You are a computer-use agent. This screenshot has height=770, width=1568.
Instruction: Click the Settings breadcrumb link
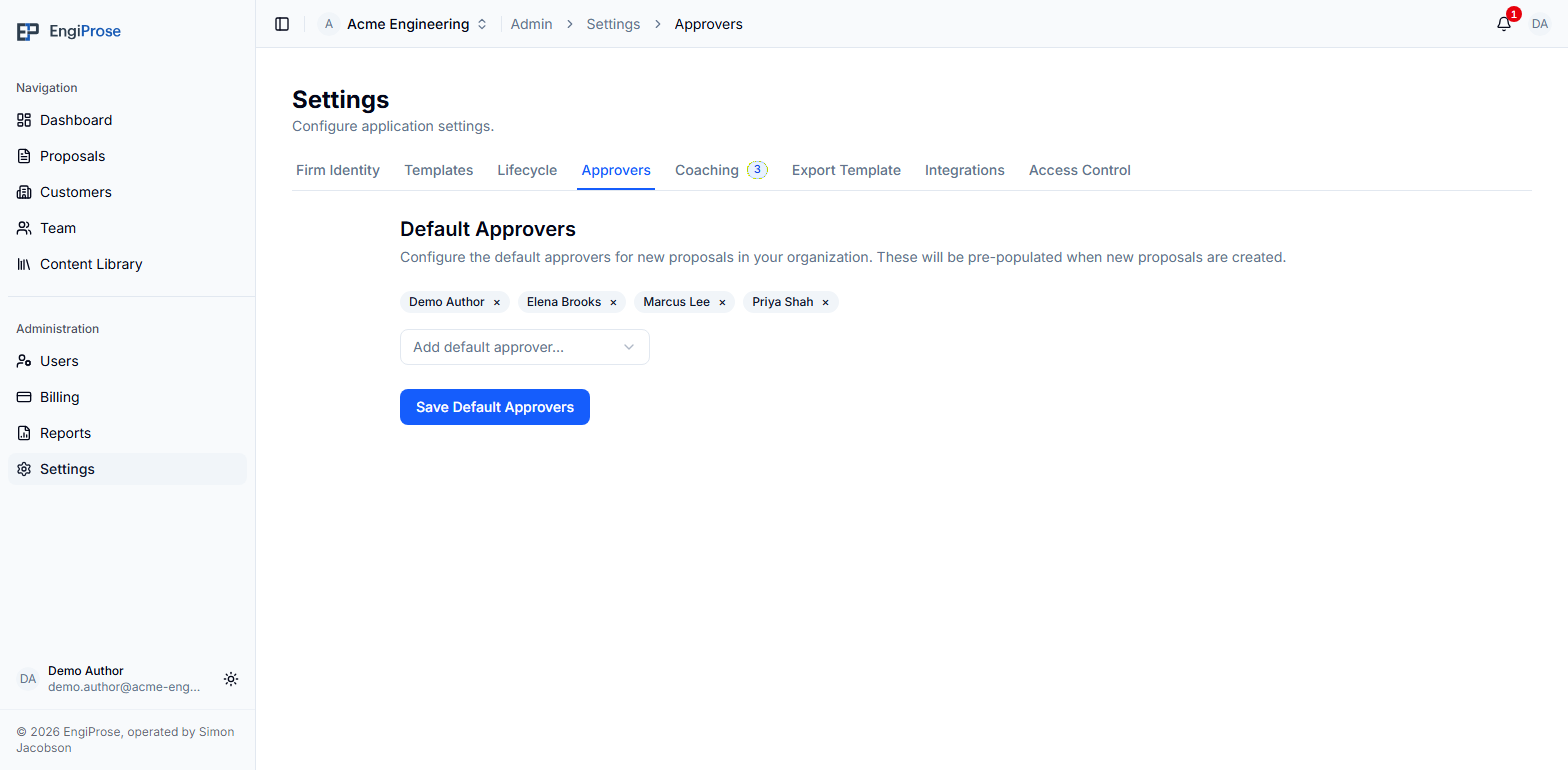point(613,24)
